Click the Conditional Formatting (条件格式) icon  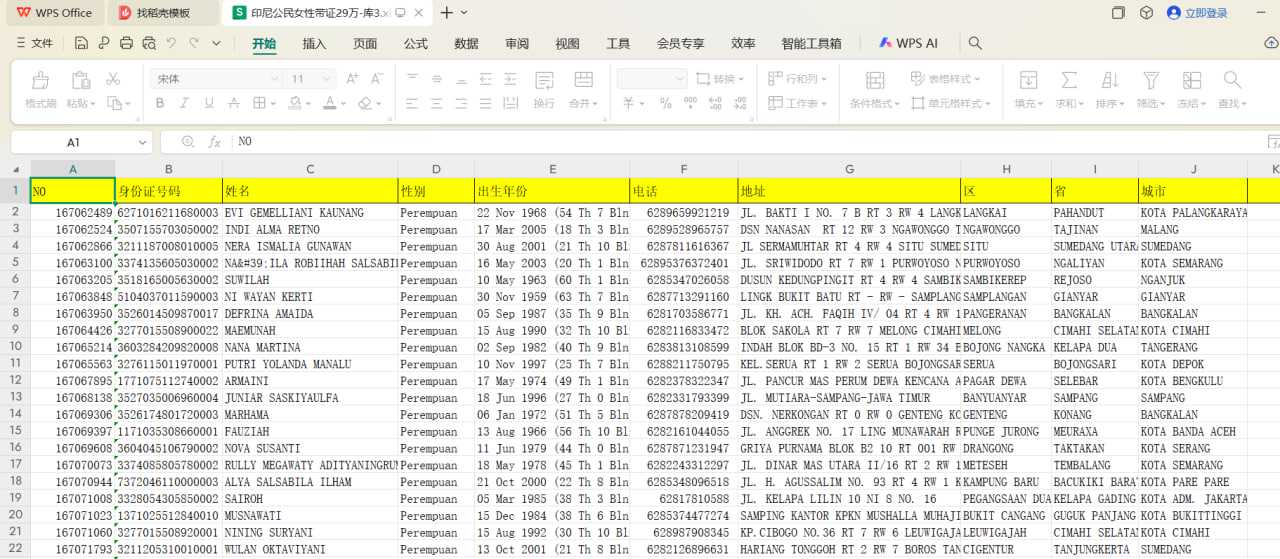[875, 81]
